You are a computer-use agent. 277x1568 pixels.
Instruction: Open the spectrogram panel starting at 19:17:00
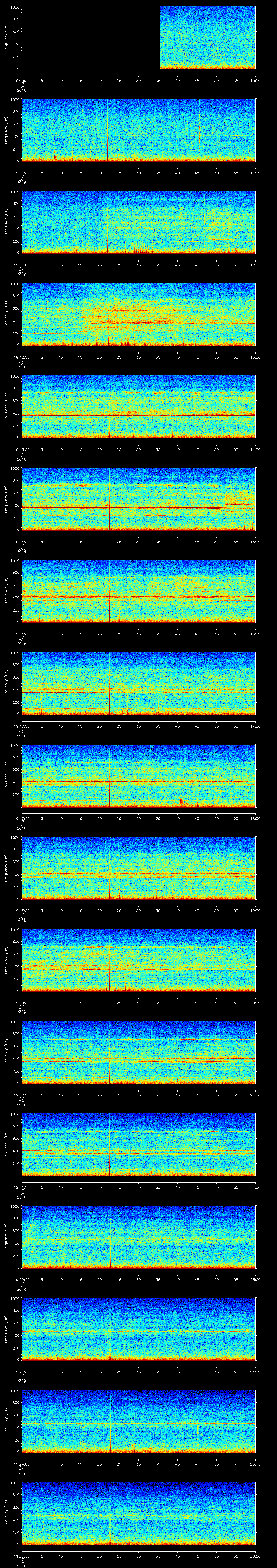tap(139, 776)
